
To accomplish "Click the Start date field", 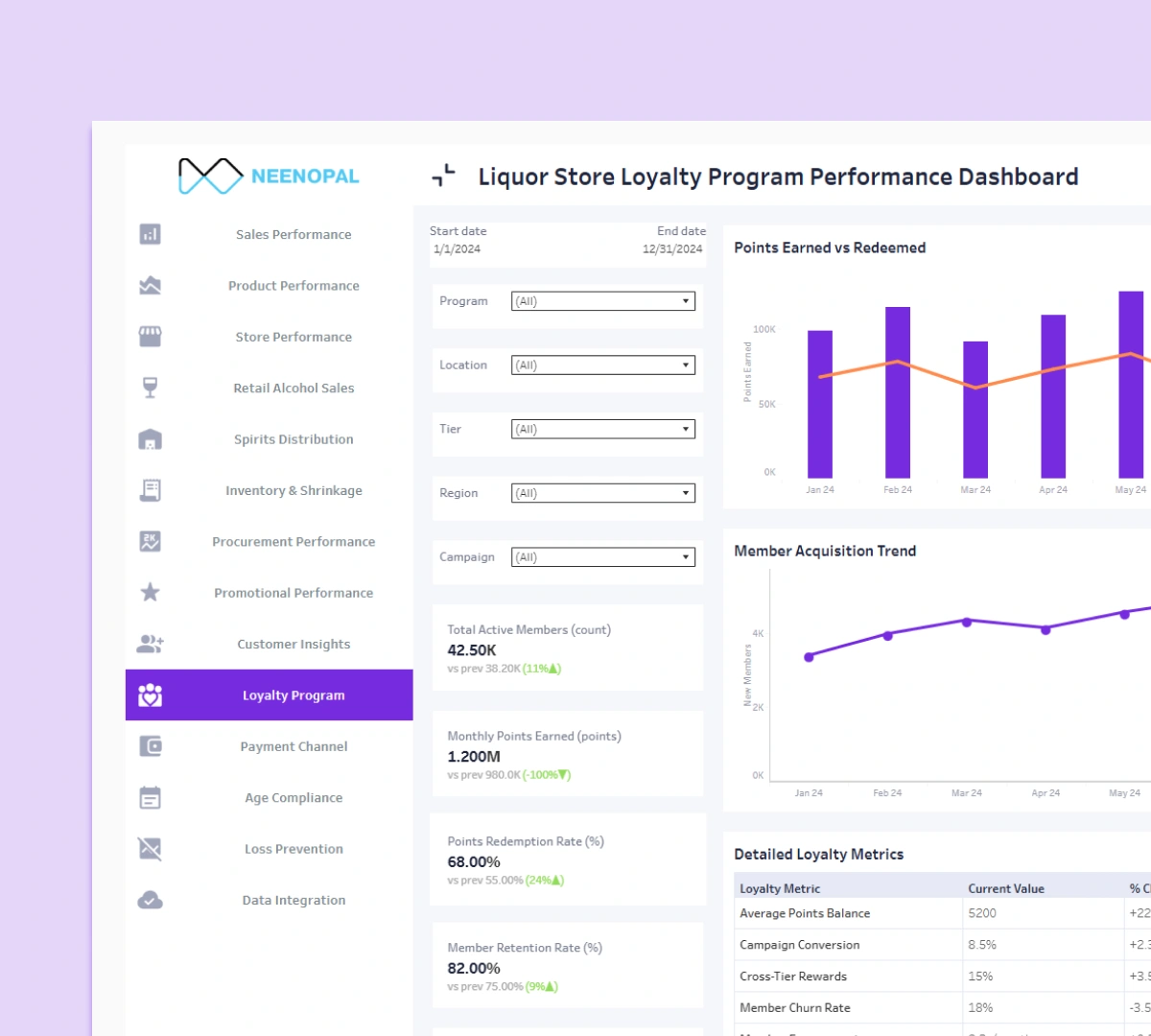I will pos(458,240).
